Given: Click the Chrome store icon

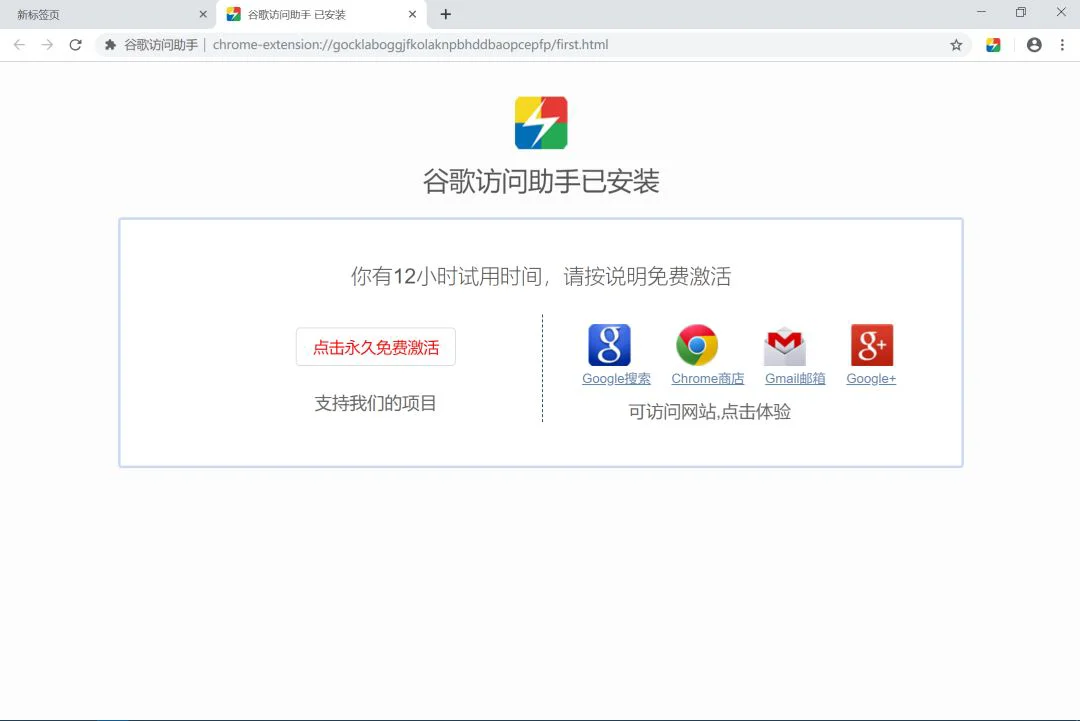Looking at the screenshot, I should tap(697, 345).
